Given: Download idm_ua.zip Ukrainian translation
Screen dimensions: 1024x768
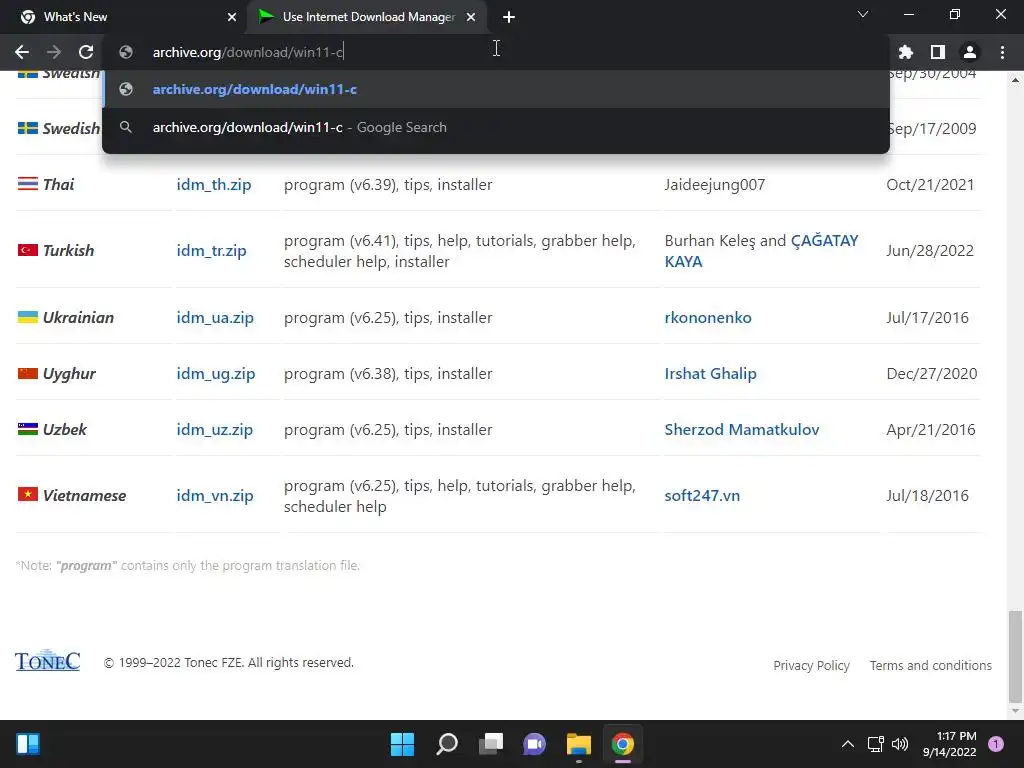Looking at the screenshot, I should pos(215,318).
